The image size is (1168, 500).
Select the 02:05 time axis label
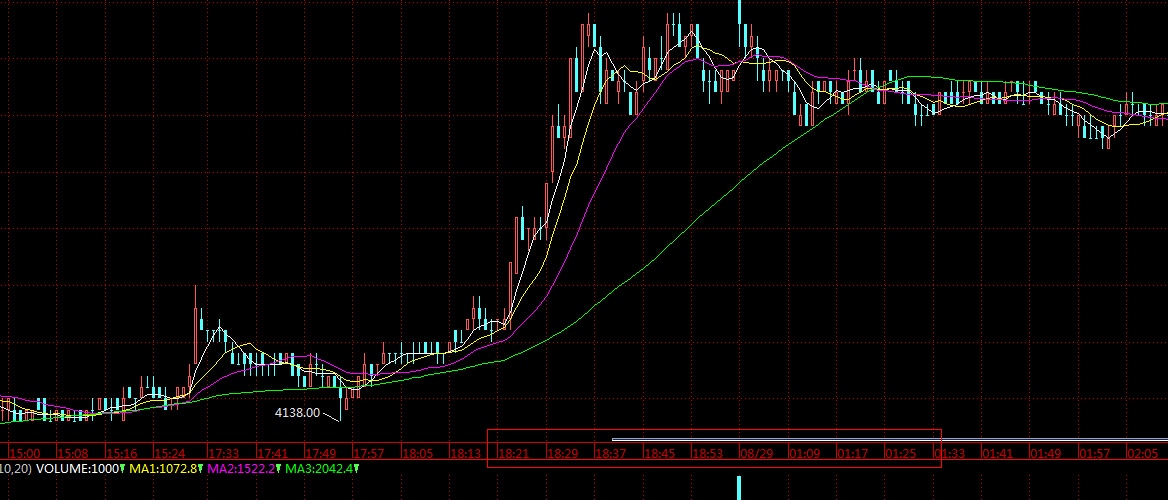1142,454
